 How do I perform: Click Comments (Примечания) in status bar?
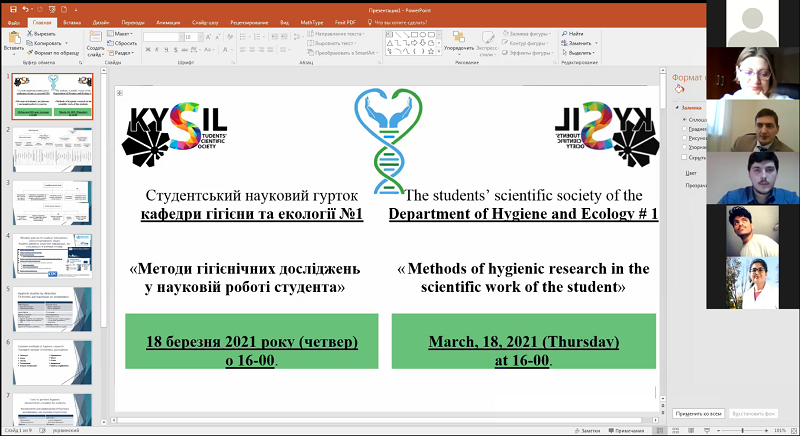[x=626, y=431]
